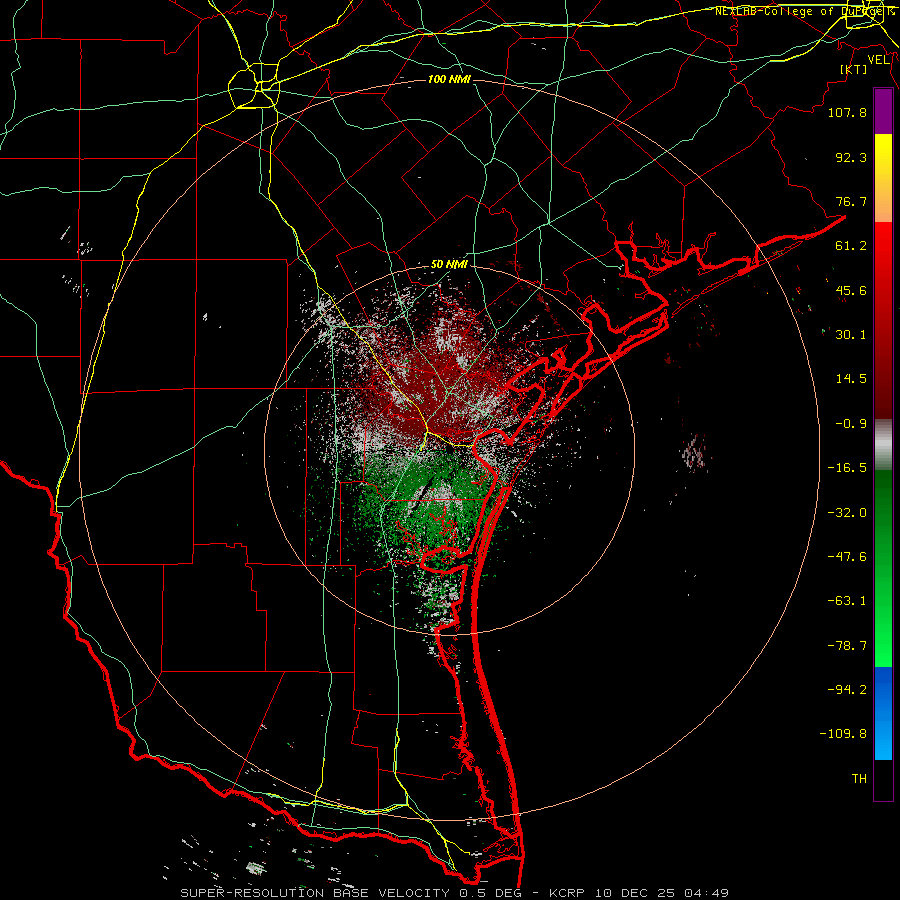Screen dimensions: 900x900
Task: Click the [KT] units label
Action: (x=854, y=69)
